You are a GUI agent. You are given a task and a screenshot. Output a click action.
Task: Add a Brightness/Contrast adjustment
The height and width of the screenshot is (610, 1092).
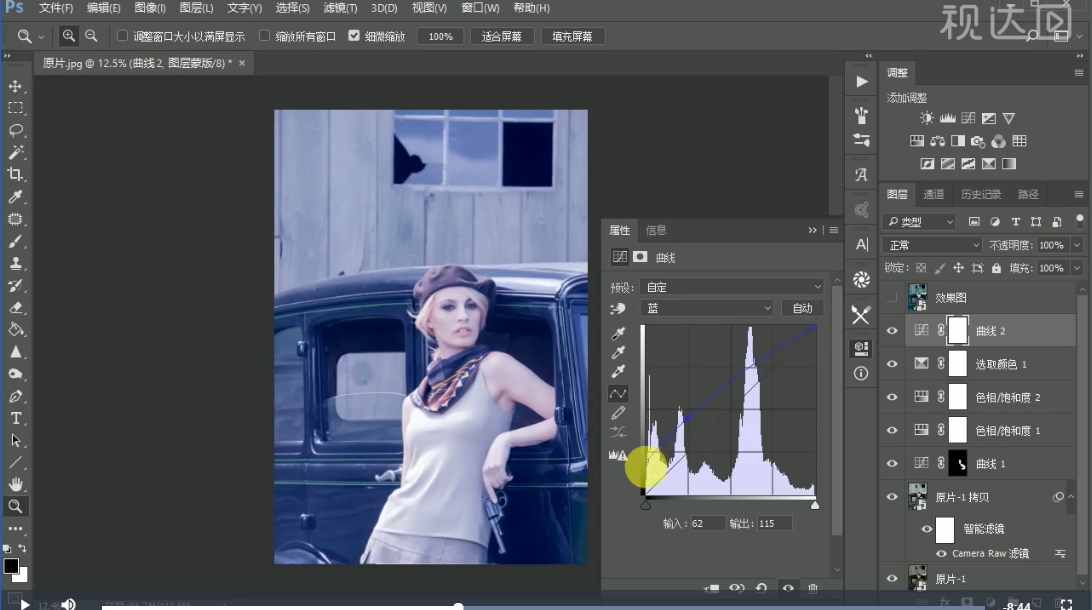click(926, 118)
